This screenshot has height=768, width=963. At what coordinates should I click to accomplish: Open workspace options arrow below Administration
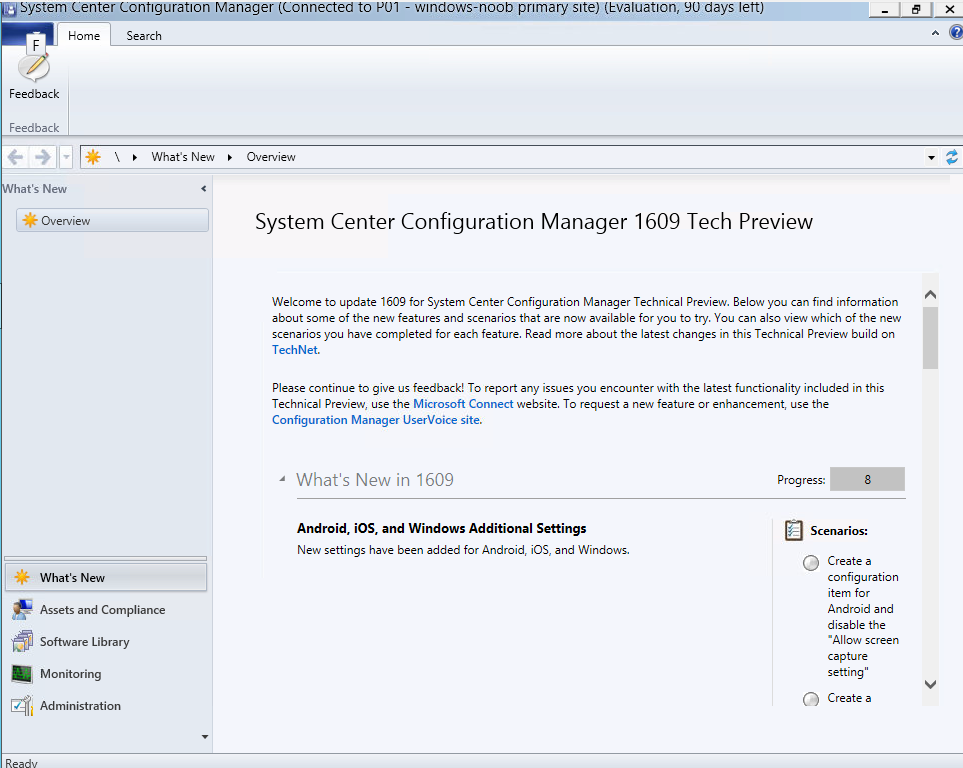(x=205, y=737)
